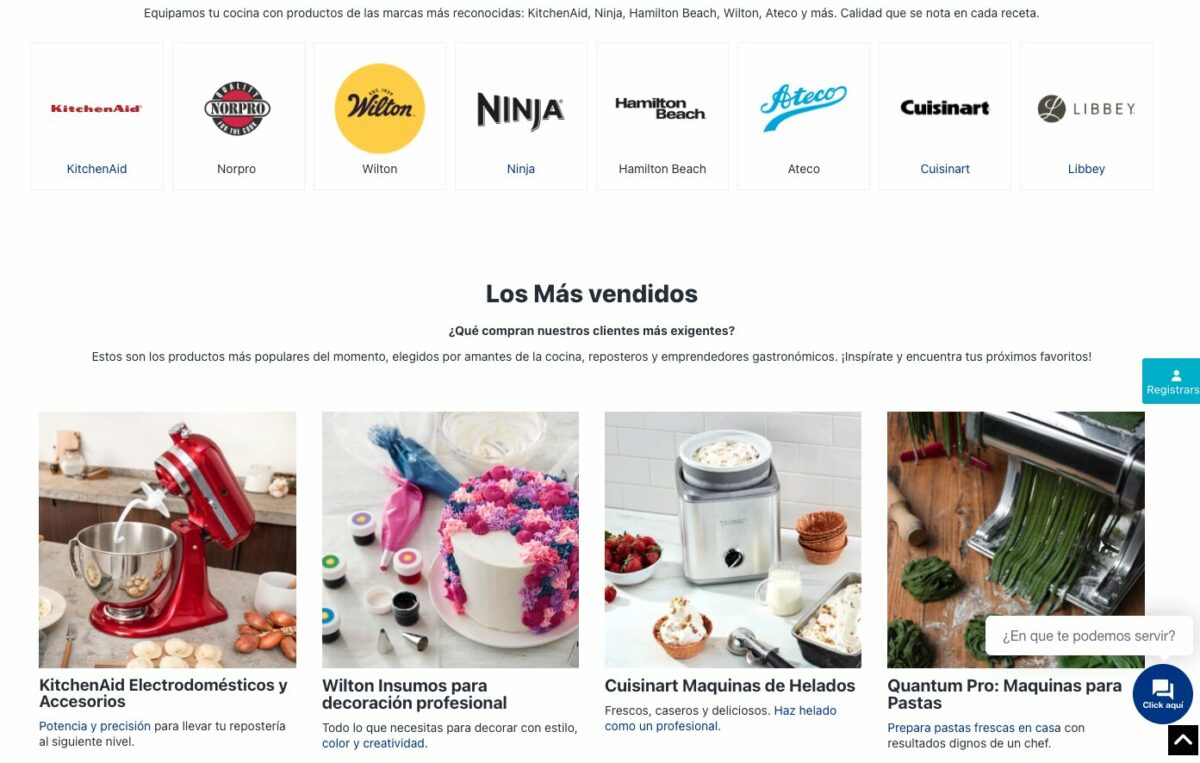Click the Ninja brand logo
1200x763 pixels.
(x=521, y=110)
